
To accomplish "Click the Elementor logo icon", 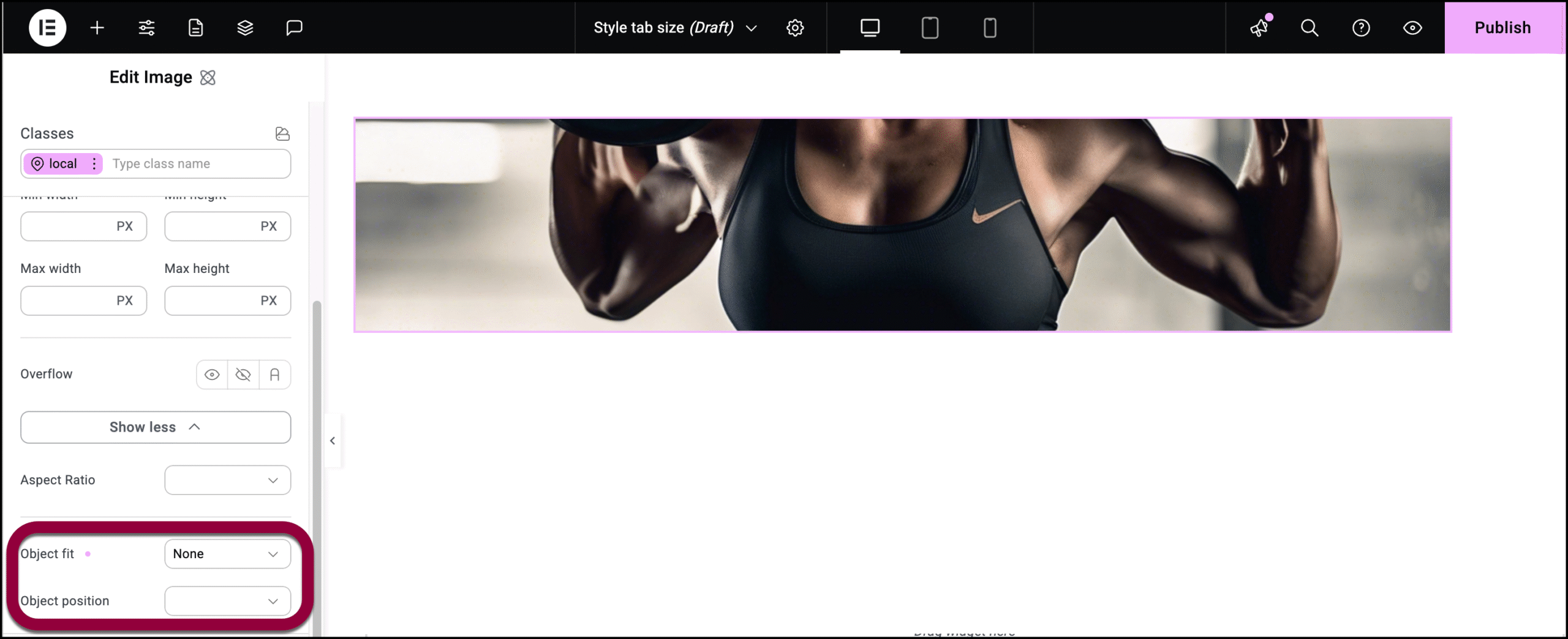I will [47, 28].
